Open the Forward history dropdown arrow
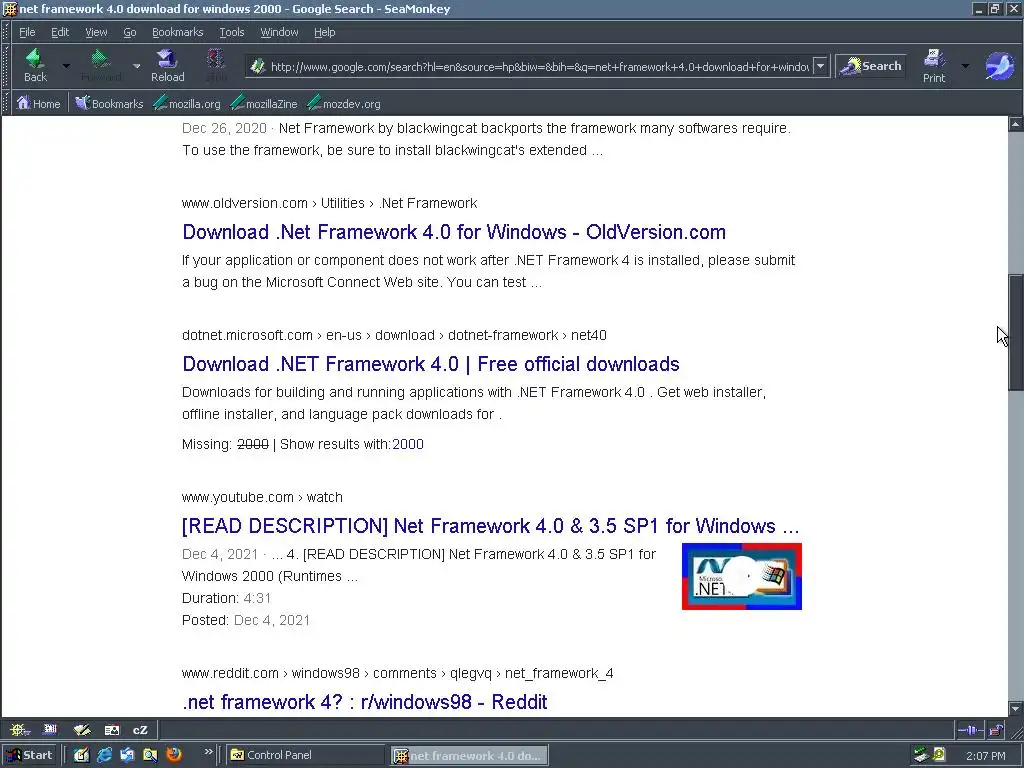 pos(136,66)
